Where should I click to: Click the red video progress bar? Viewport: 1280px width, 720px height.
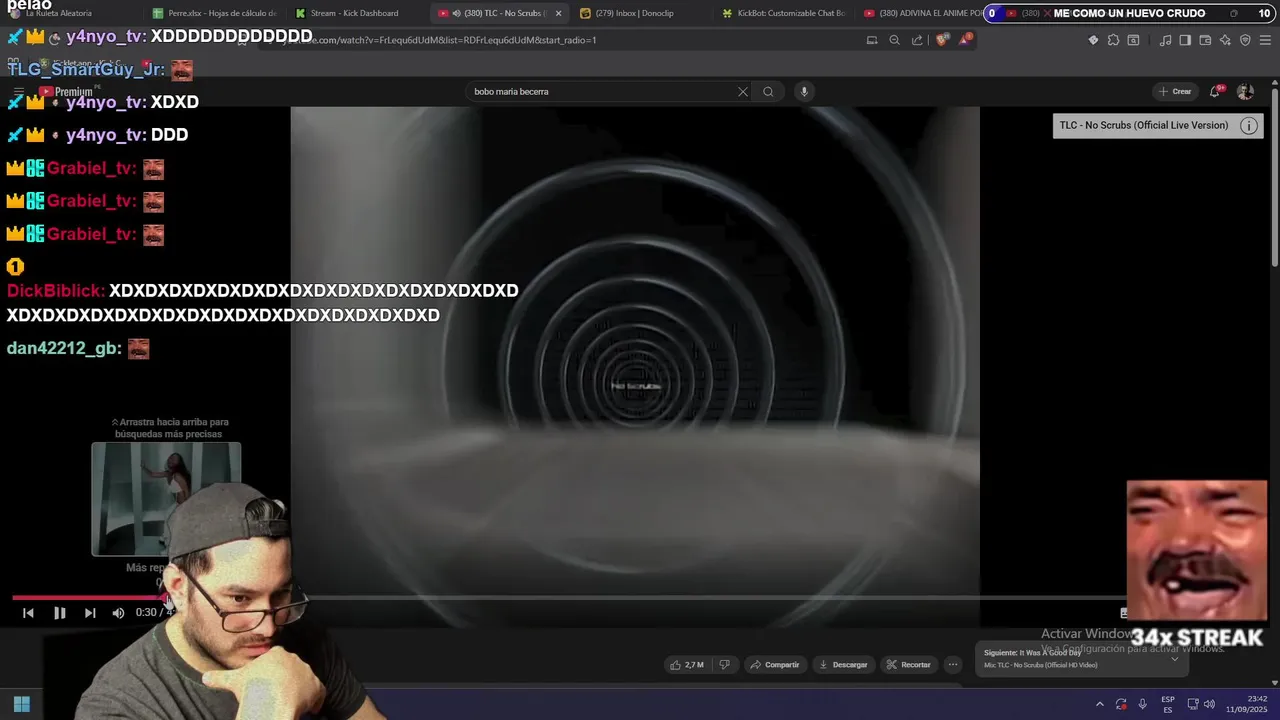(x=90, y=598)
